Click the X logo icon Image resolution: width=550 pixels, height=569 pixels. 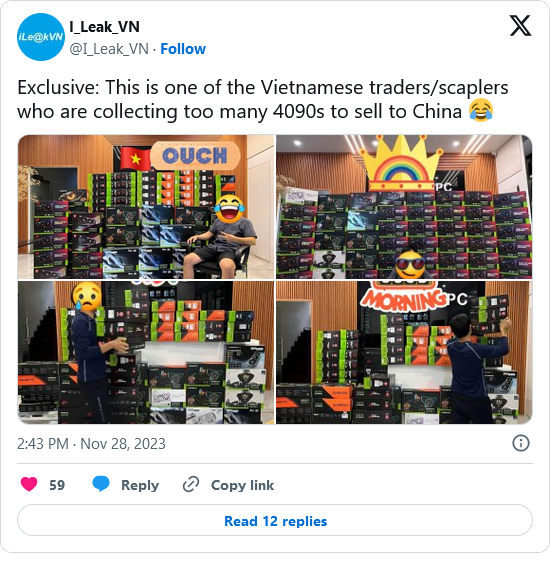point(520,25)
